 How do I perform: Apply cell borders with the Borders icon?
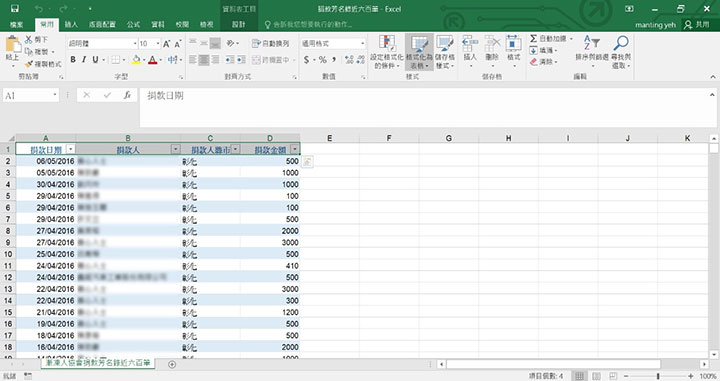(116, 60)
